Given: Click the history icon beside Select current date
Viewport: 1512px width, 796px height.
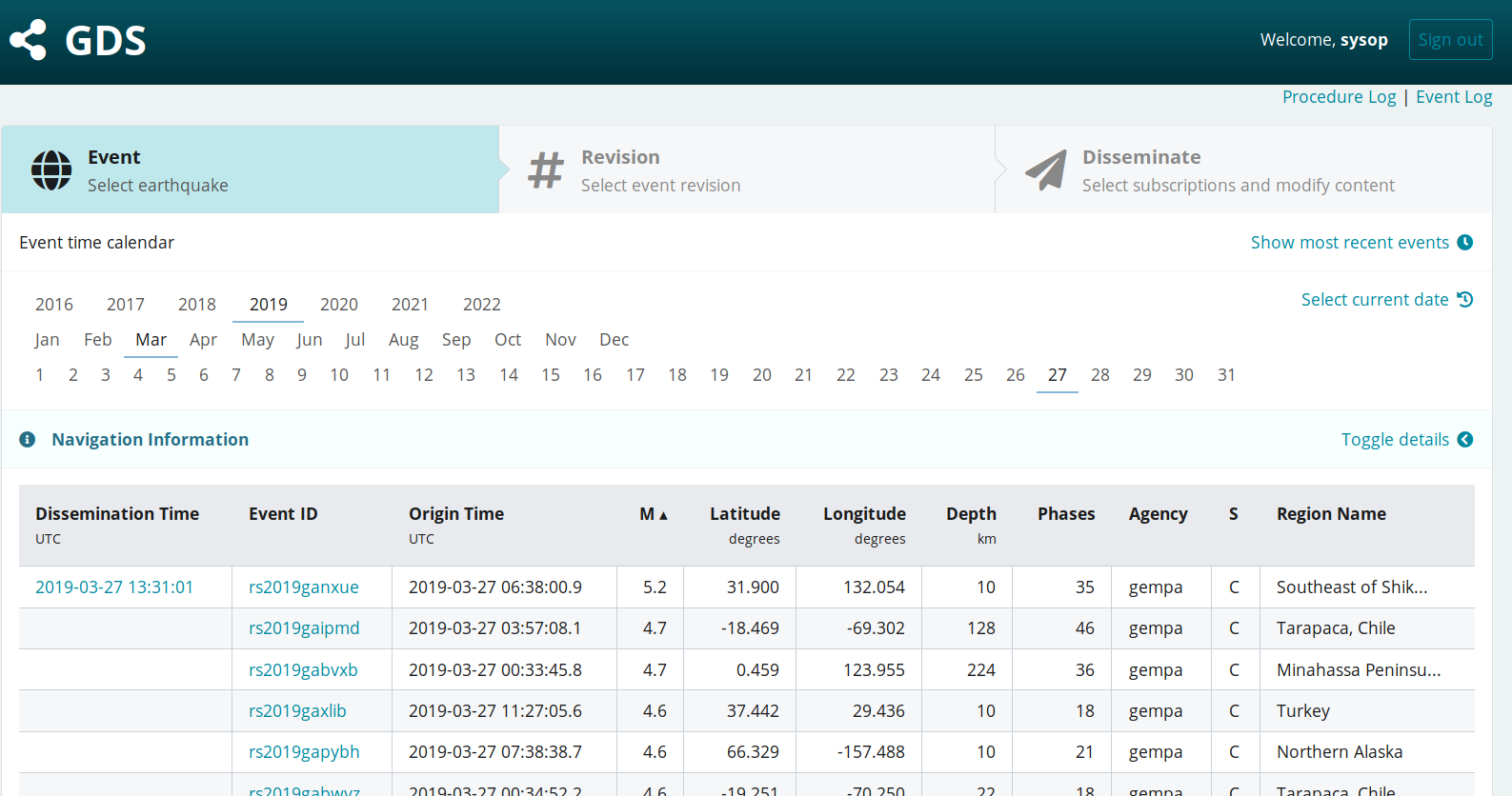Looking at the screenshot, I should 1465,300.
